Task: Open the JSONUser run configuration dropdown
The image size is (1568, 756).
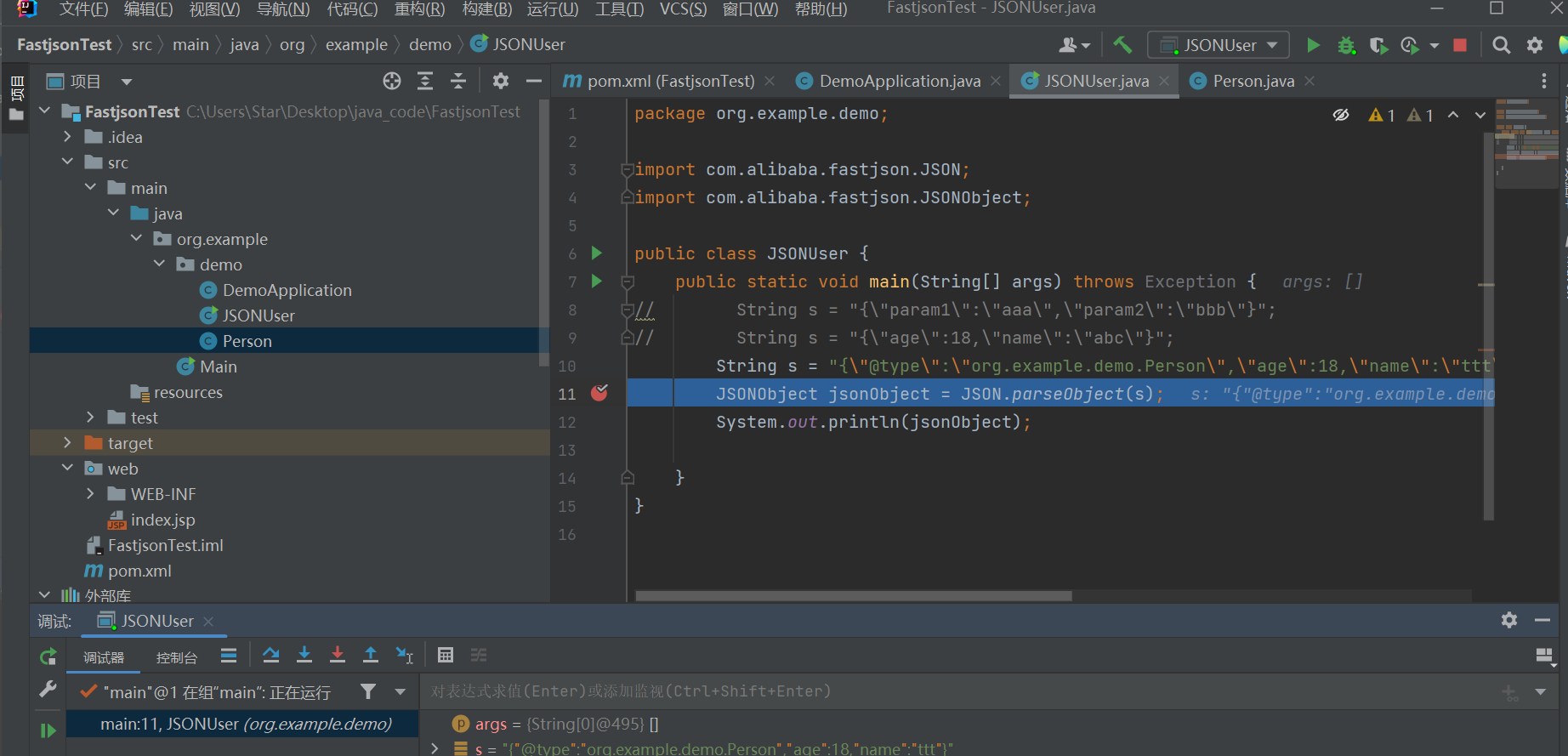Action: coord(1218,45)
